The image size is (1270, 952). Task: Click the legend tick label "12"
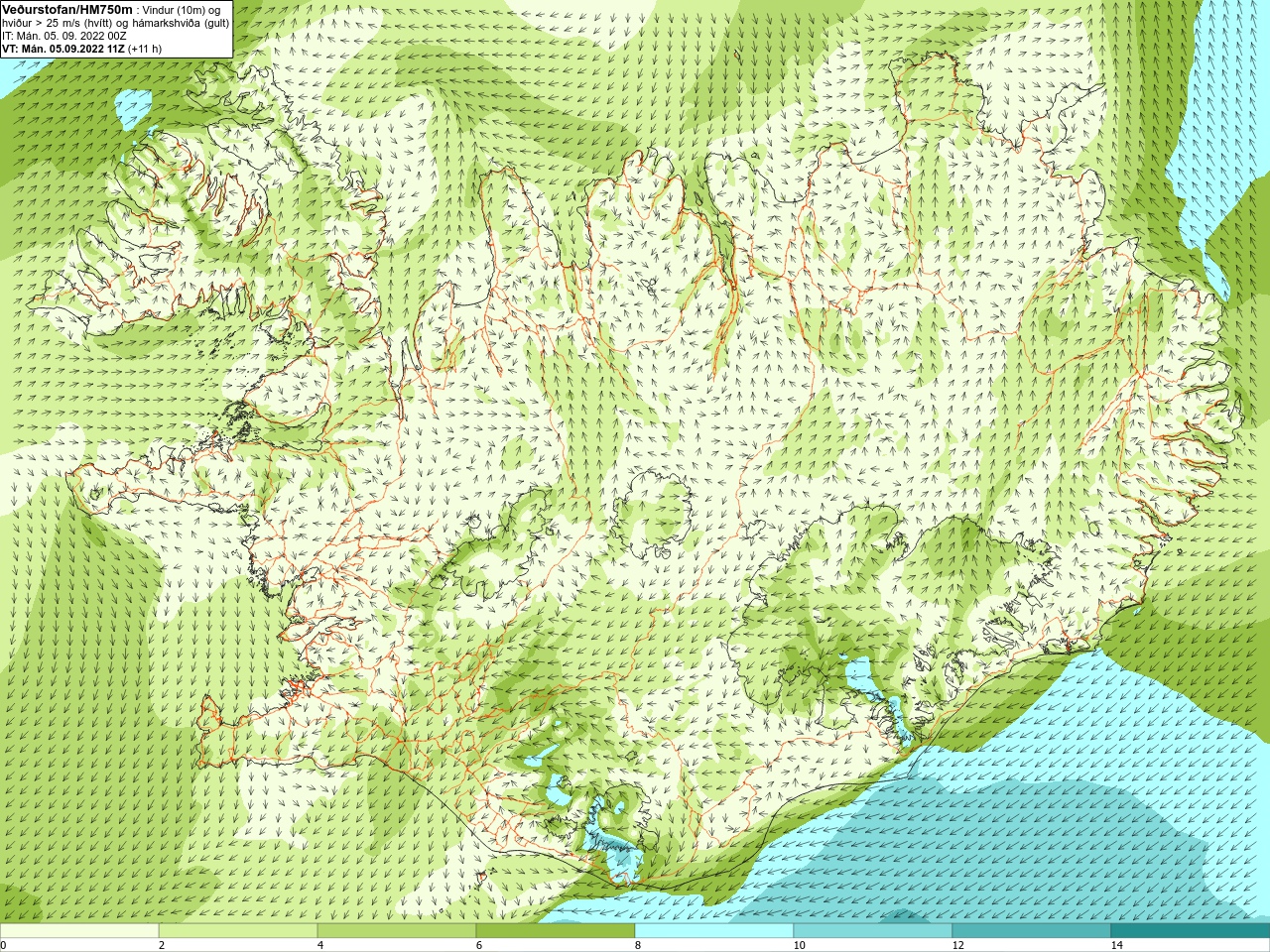[x=957, y=945]
